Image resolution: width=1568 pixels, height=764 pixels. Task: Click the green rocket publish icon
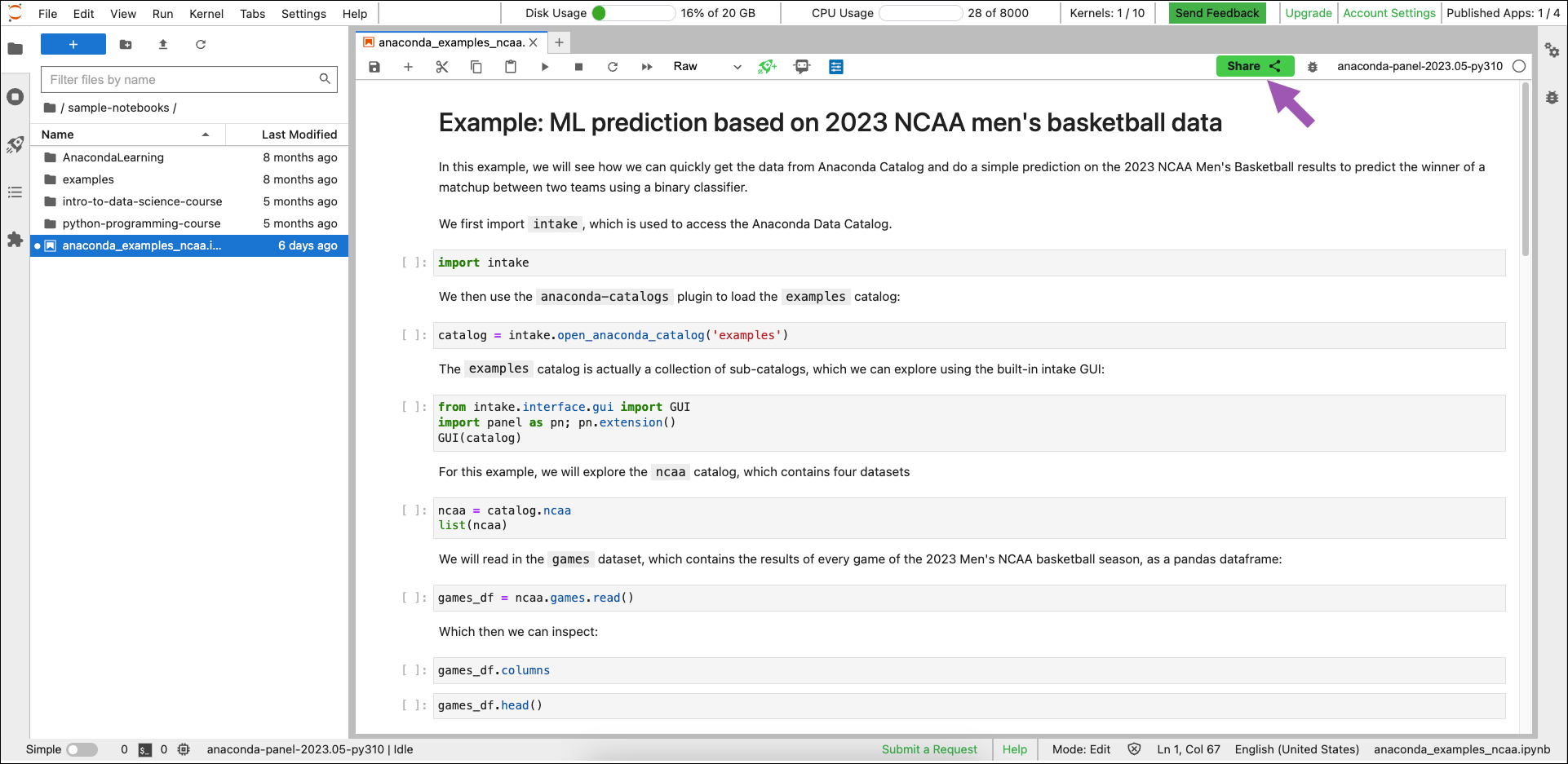click(x=767, y=67)
